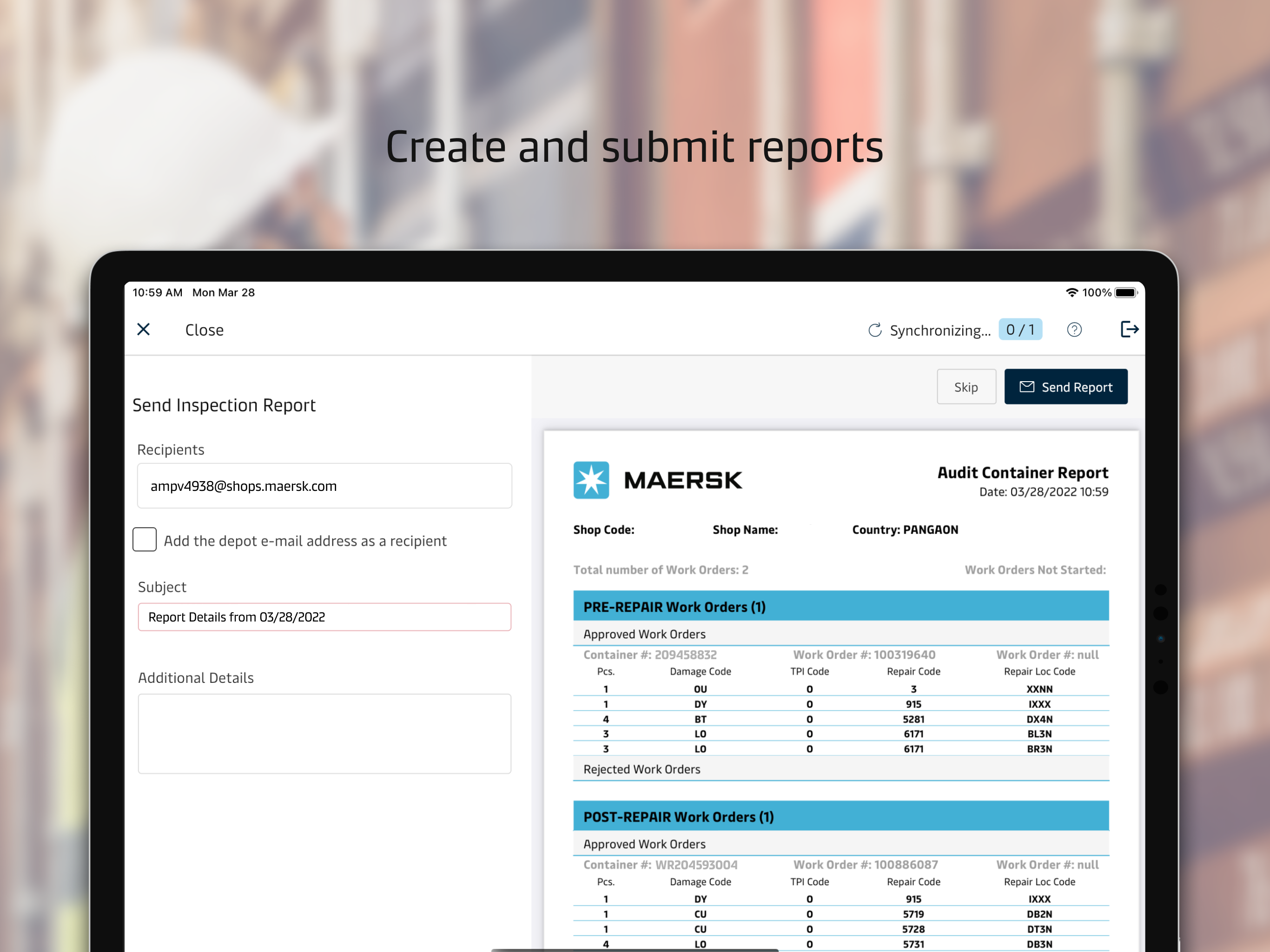The image size is (1270, 952).
Task: Click 'Work Order #: 100886087' text
Action: pyautogui.click(x=865, y=865)
